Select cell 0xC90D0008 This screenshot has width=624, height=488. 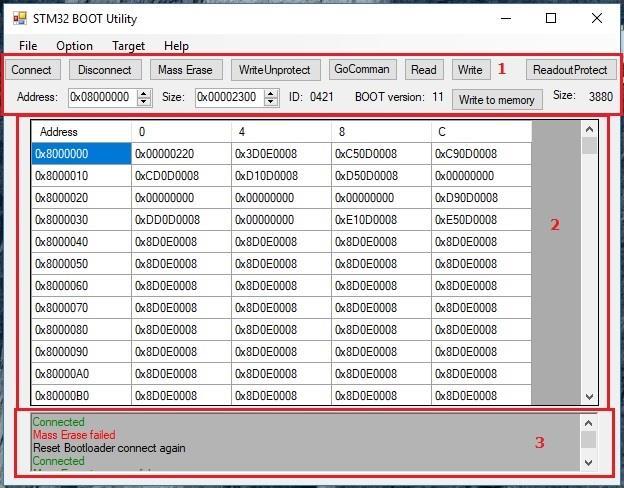[x=482, y=154]
